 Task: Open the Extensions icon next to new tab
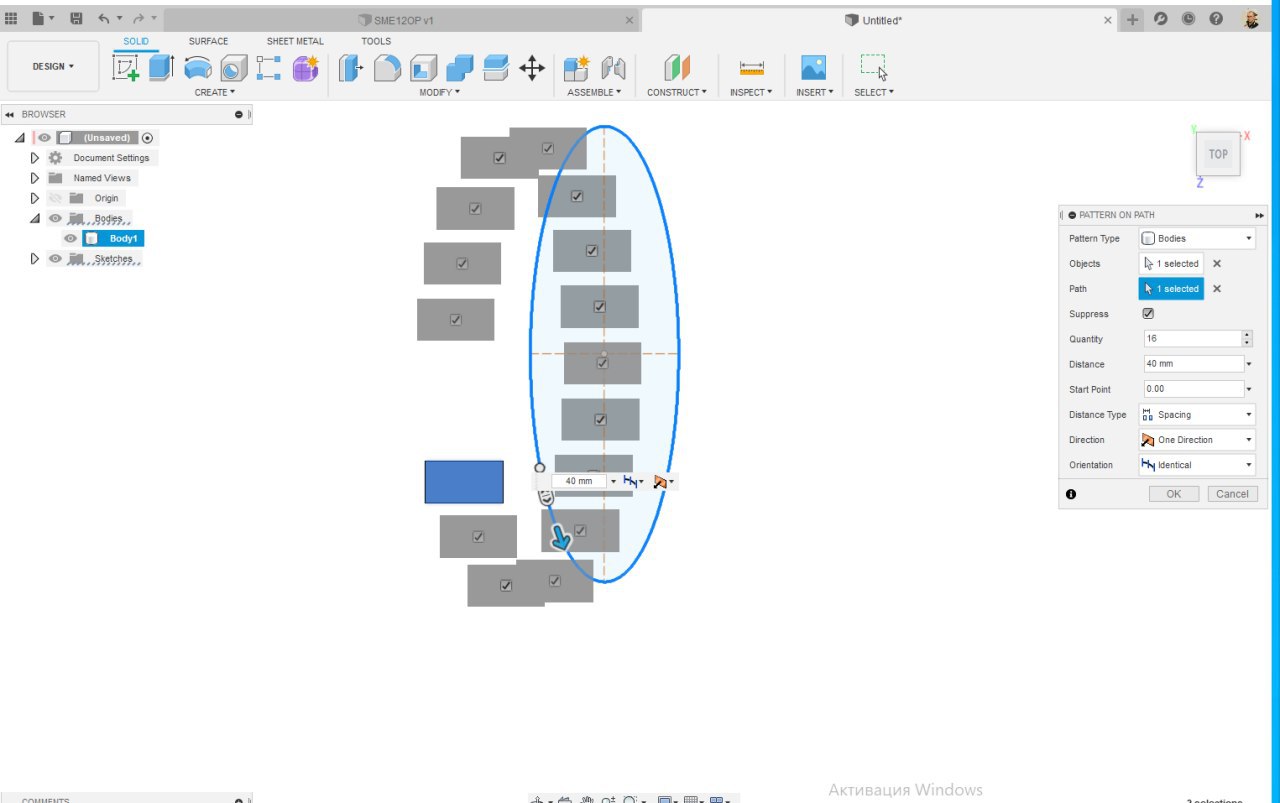1160,19
